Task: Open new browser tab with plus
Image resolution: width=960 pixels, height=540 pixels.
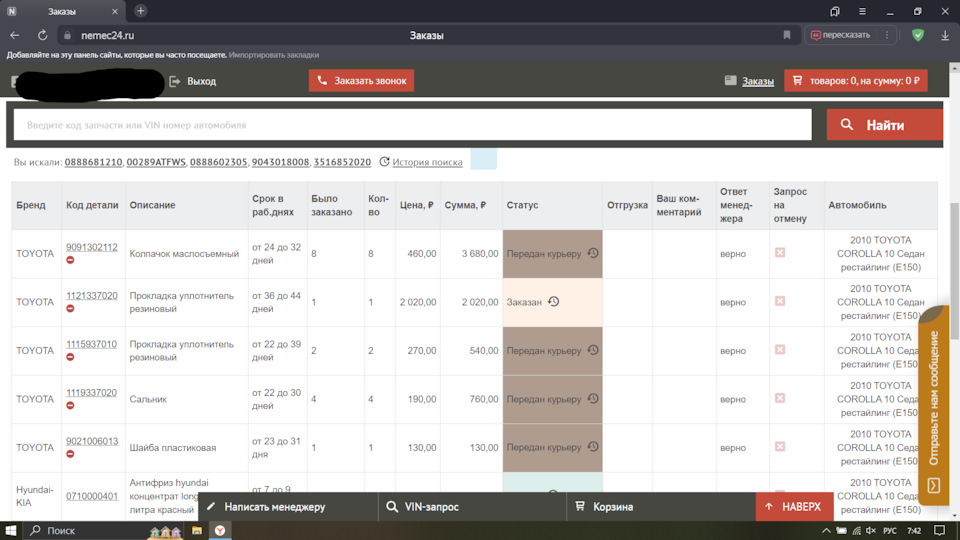Action: 140,11
